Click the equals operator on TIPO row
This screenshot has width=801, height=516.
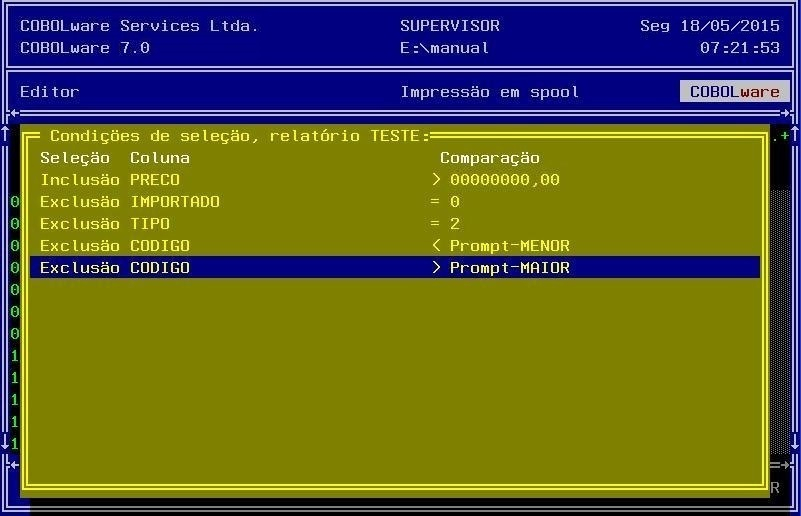pyautogui.click(x=435, y=224)
